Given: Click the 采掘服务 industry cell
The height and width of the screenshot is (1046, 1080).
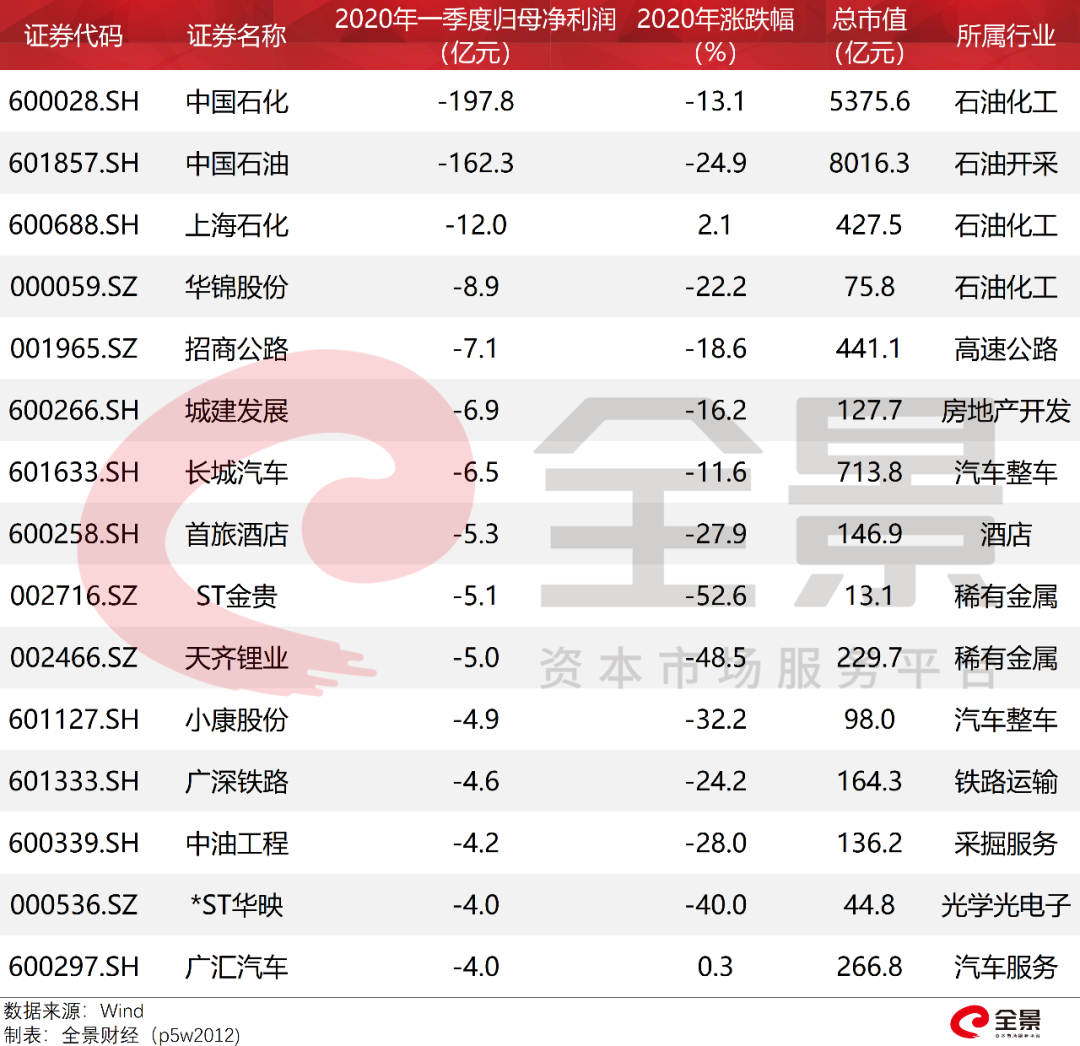Looking at the screenshot, I should [x=1006, y=843].
